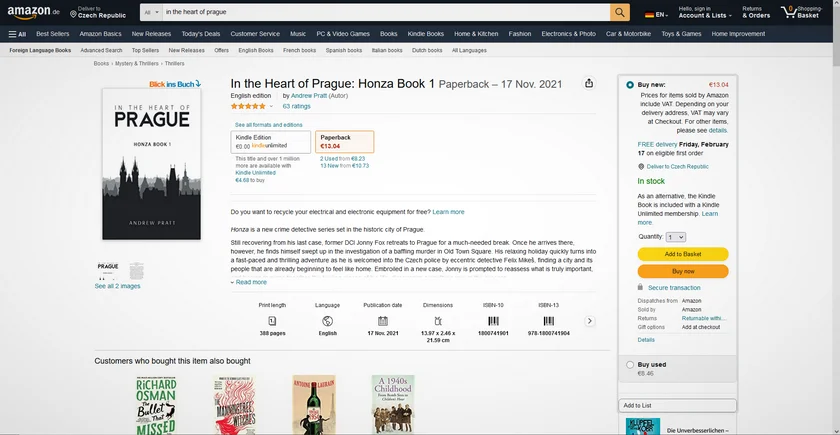840x435 pixels.
Task: Click the Add to Basket button
Action: [x=682, y=254]
